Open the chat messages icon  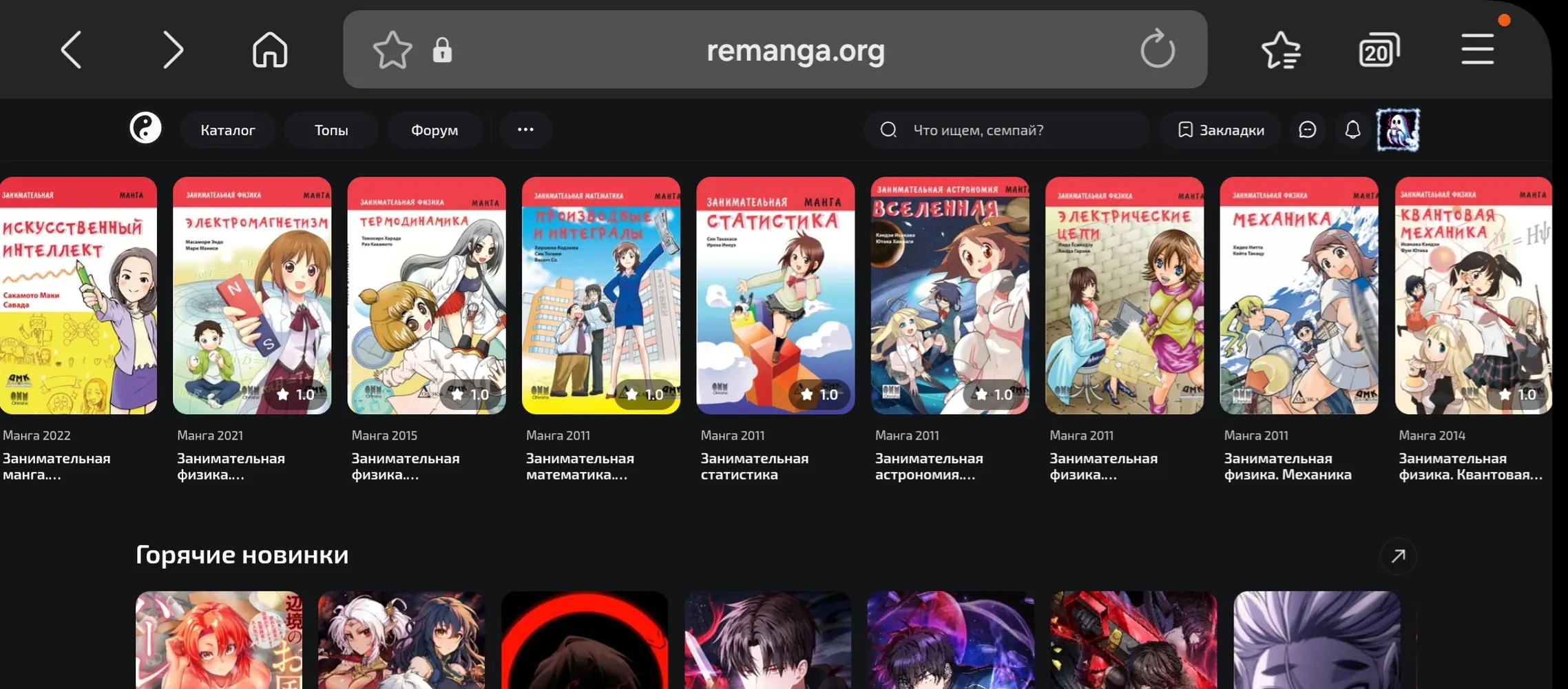point(1307,130)
